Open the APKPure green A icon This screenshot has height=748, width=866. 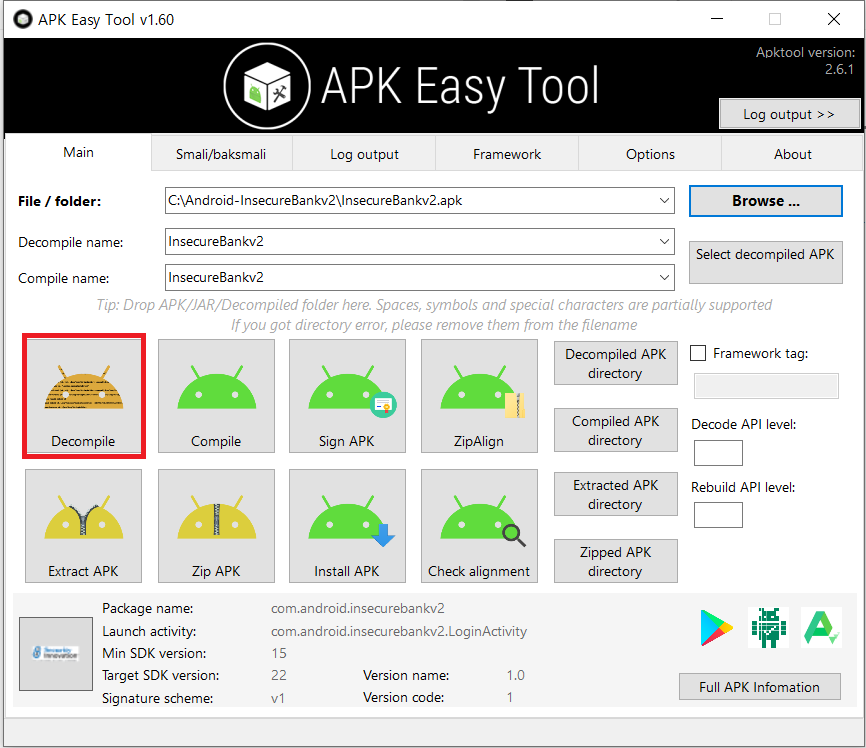[821, 628]
